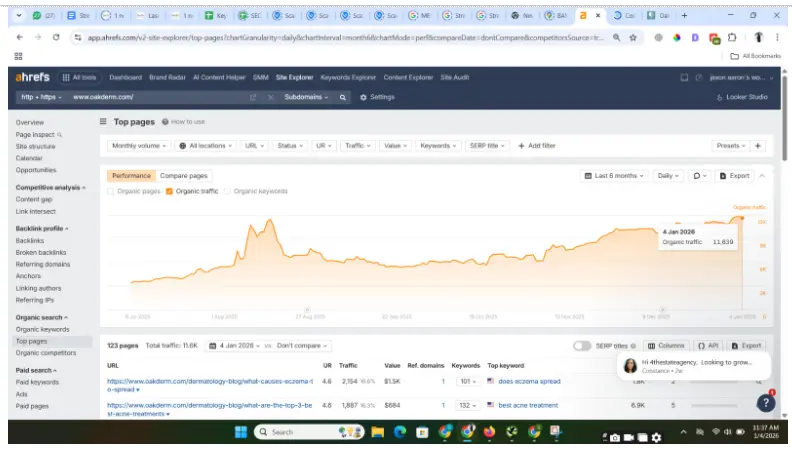Screen dimensions: 792x449
Task: Open Firefox from taskbar
Action: point(489,432)
